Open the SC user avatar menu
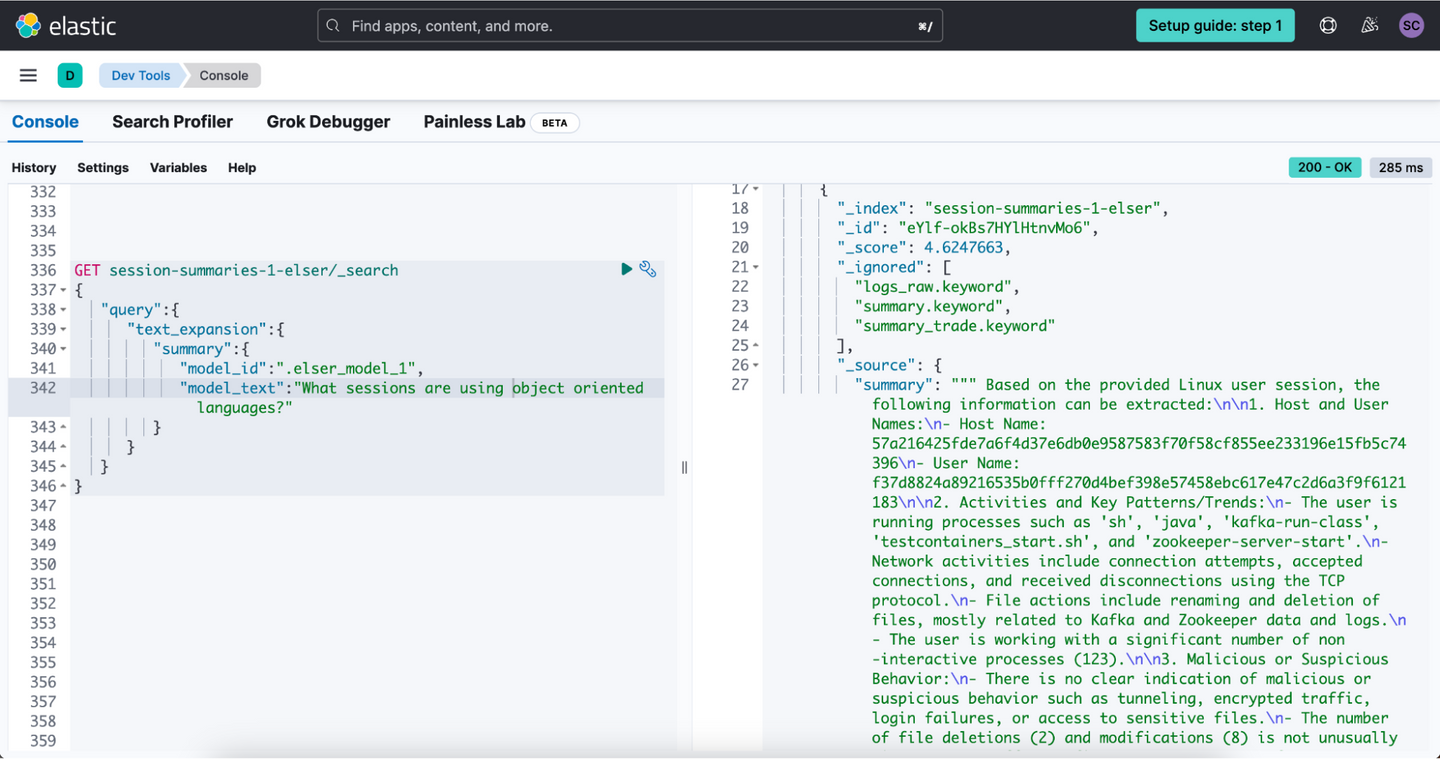 [x=1411, y=25]
